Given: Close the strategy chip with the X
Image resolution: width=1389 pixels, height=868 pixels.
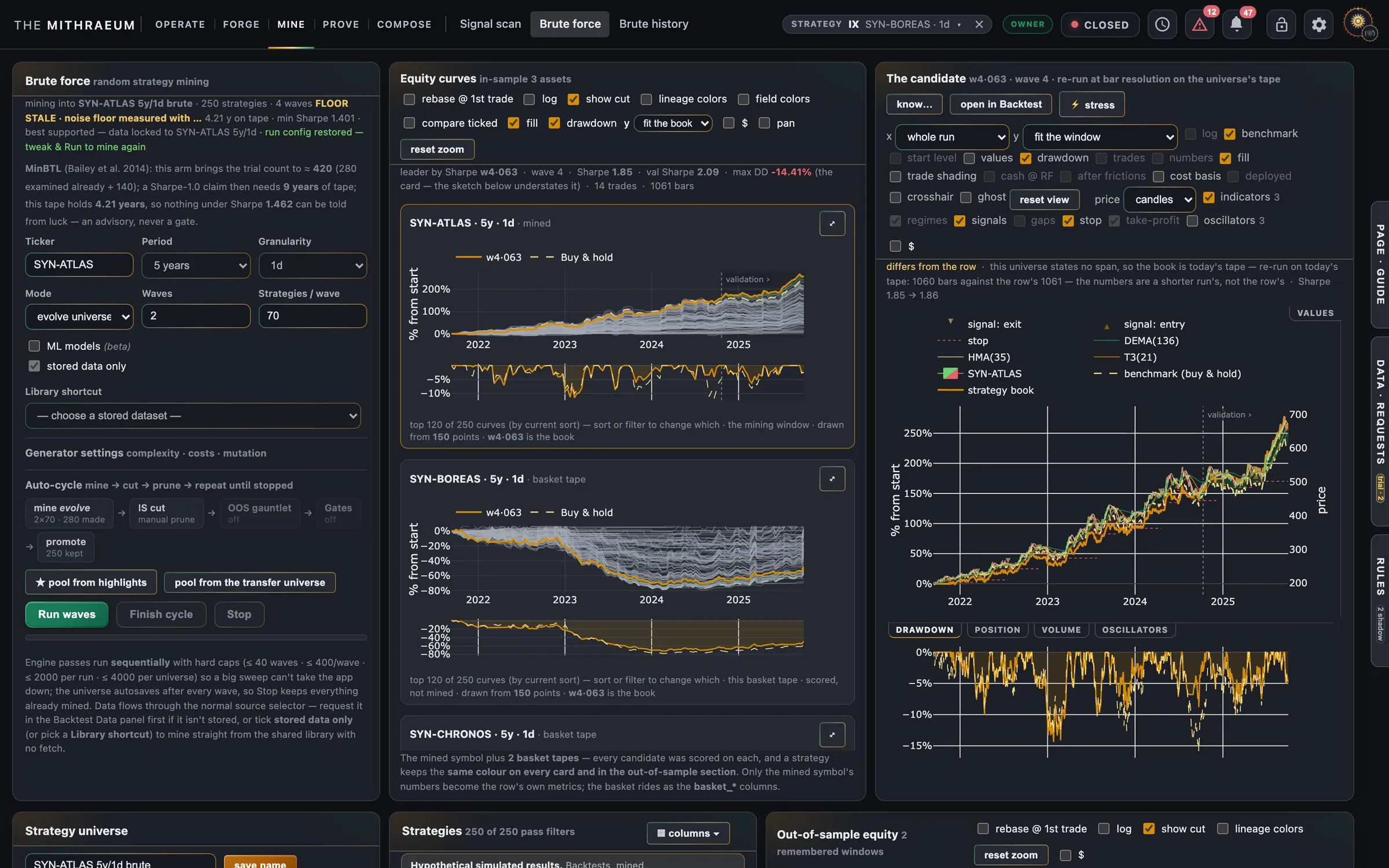Looking at the screenshot, I should point(979,24).
